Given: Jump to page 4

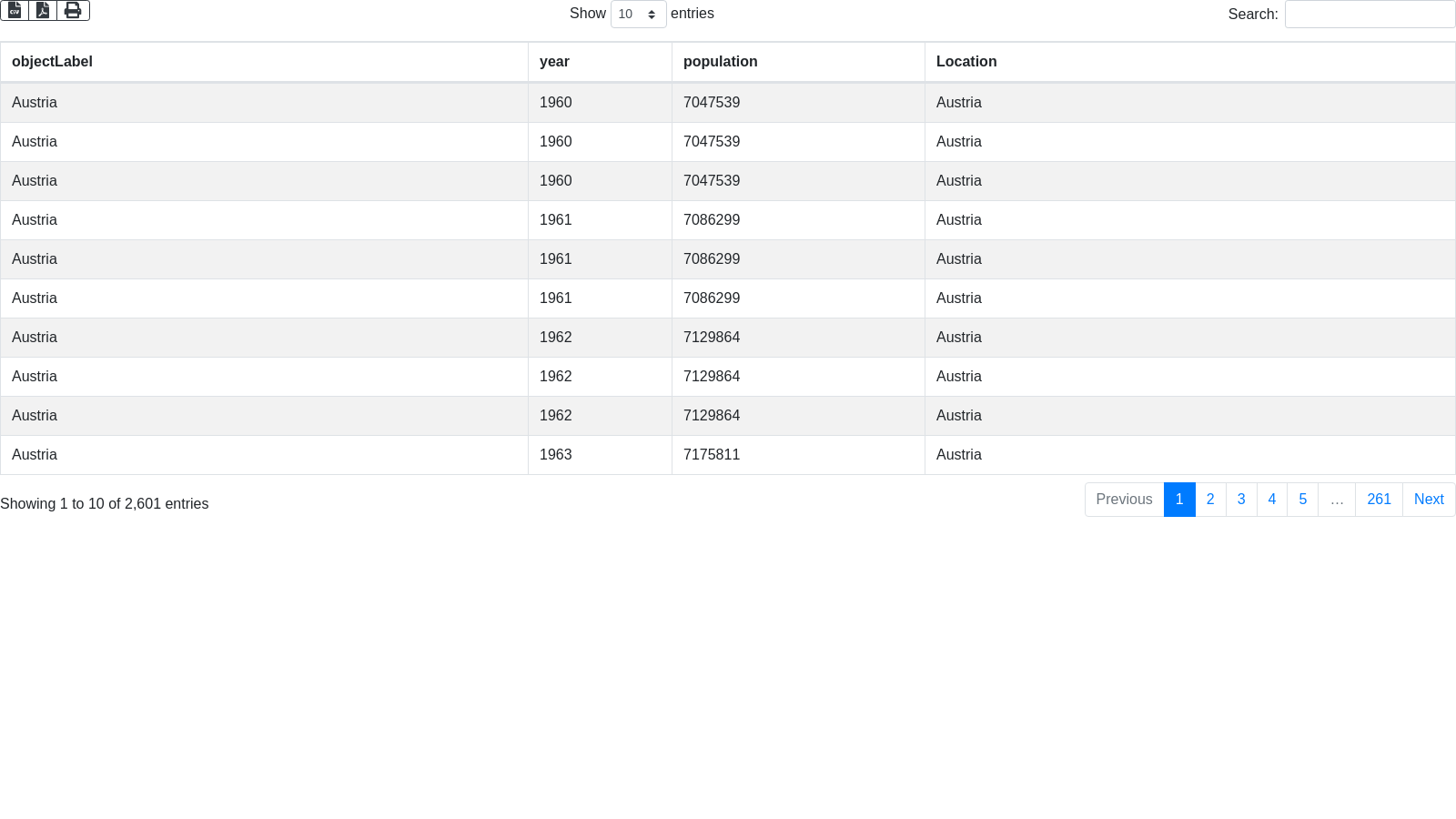Looking at the screenshot, I should point(1272,500).
